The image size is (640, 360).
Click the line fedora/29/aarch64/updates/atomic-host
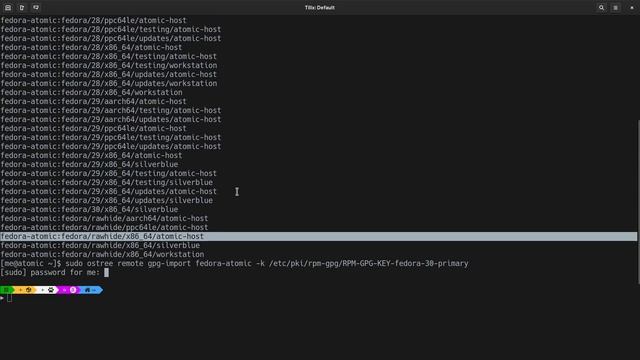(x=111, y=119)
